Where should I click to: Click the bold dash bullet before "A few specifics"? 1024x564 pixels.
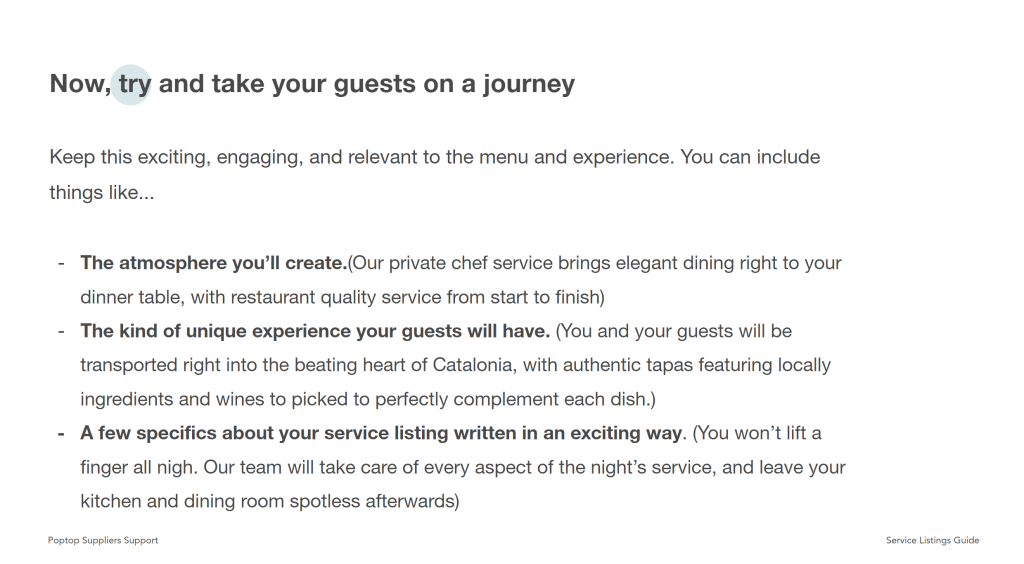point(61,434)
